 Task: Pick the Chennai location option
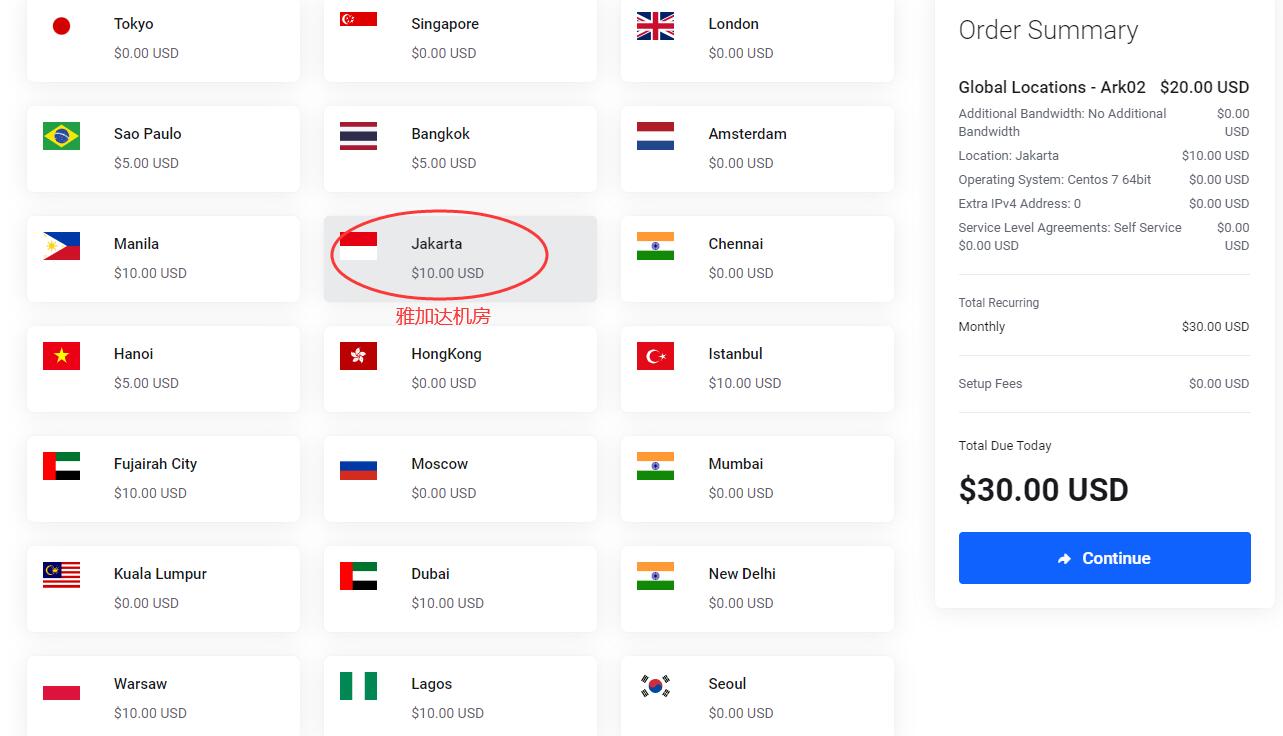757,259
